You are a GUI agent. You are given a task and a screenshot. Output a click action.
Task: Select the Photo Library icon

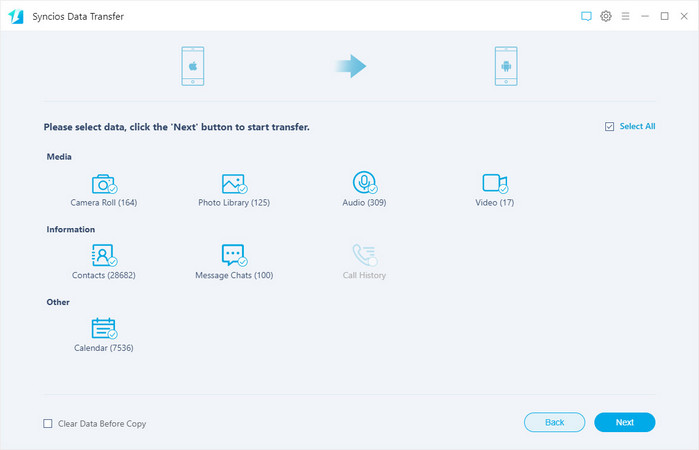[234, 183]
